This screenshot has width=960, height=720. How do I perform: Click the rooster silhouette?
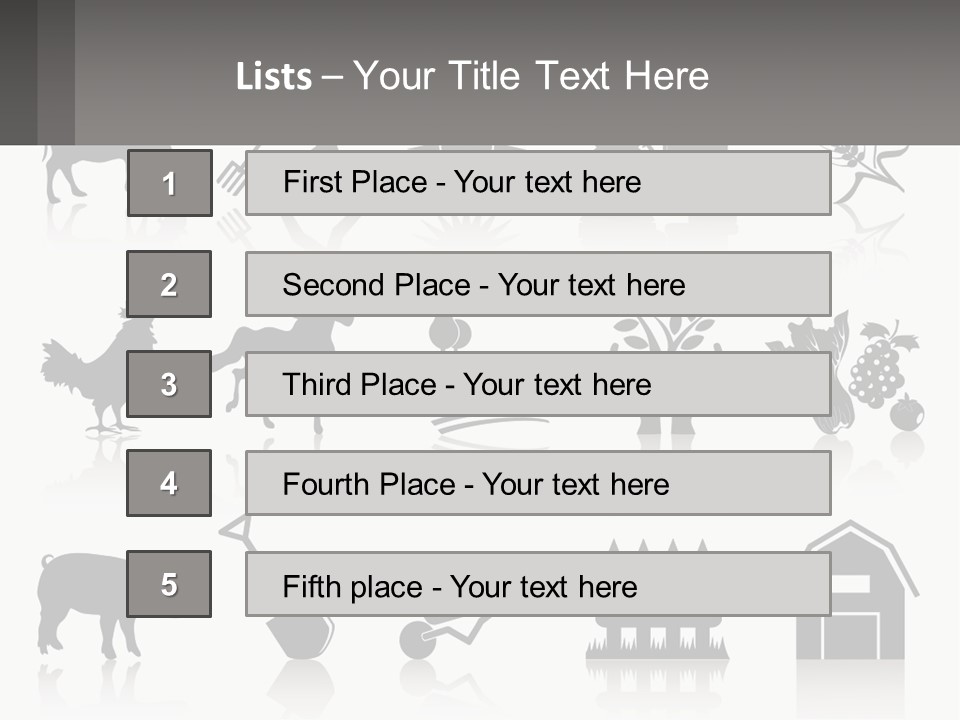90,380
